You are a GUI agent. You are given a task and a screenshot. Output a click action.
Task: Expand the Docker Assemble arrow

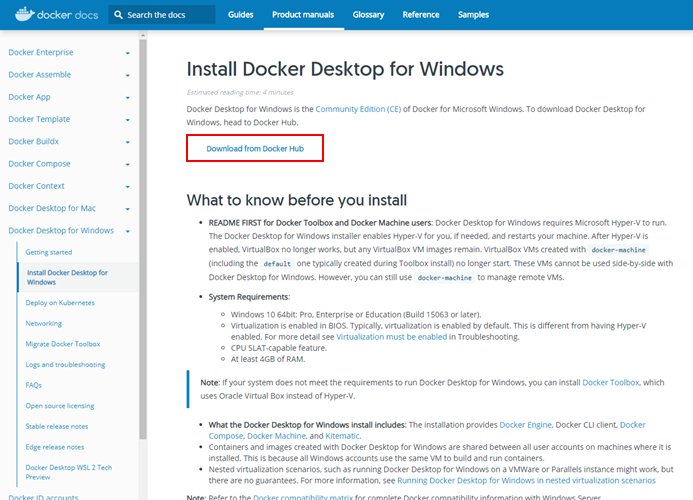pyautogui.click(x=128, y=75)
